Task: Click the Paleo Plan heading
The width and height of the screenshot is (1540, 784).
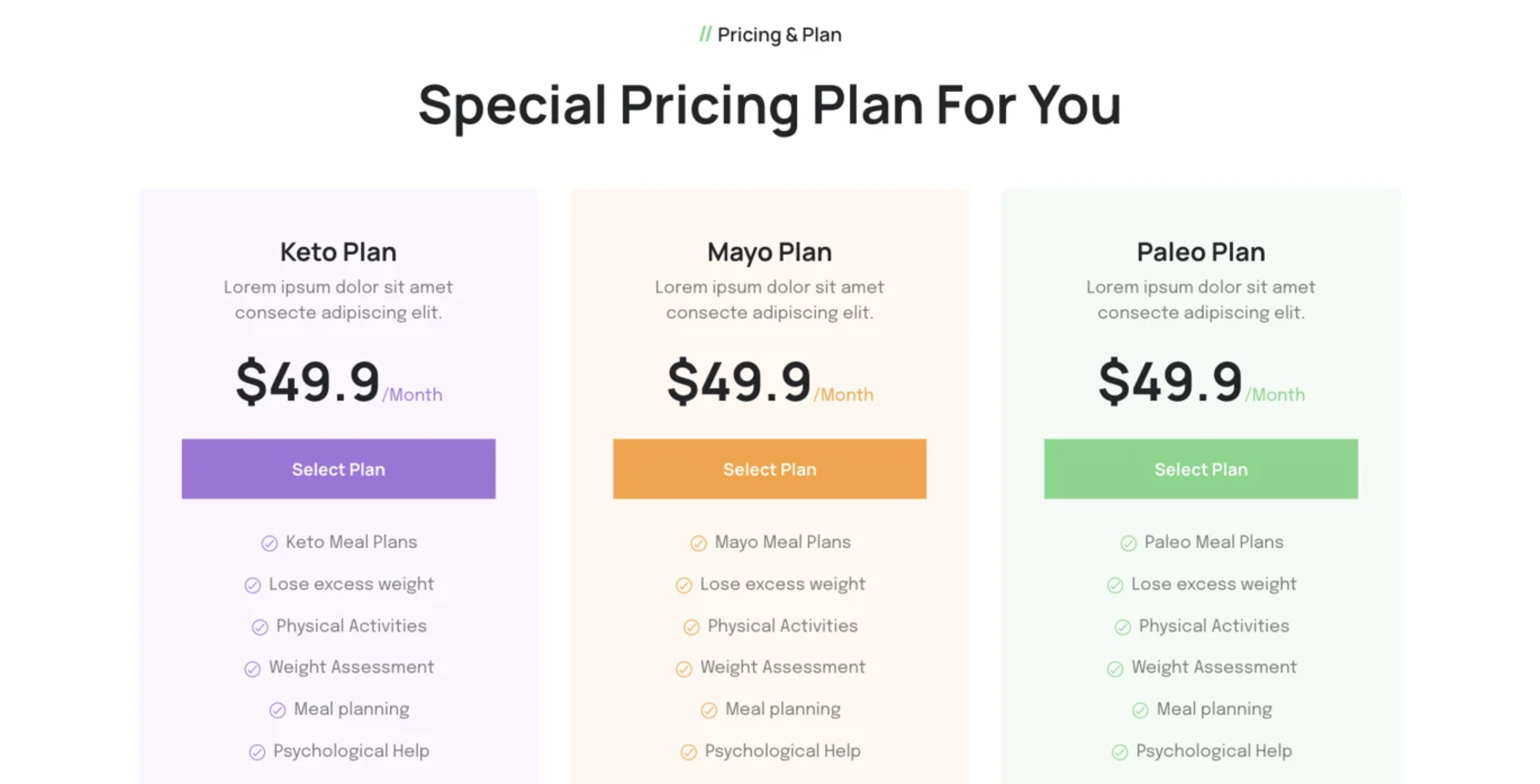Action: click(x=1200, y=252)
